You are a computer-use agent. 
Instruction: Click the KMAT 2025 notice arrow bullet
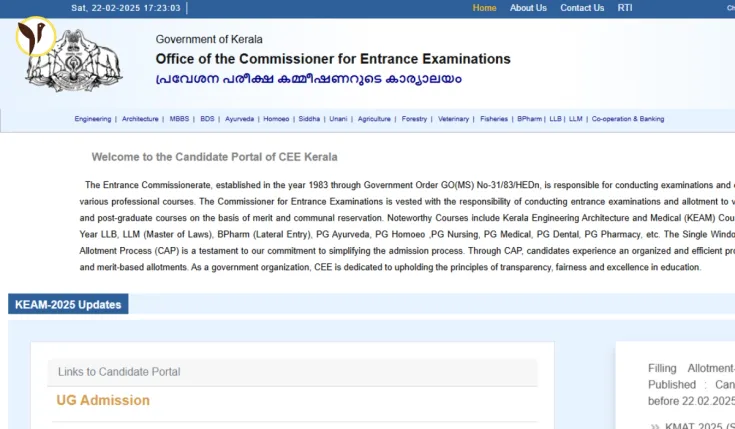655,426
